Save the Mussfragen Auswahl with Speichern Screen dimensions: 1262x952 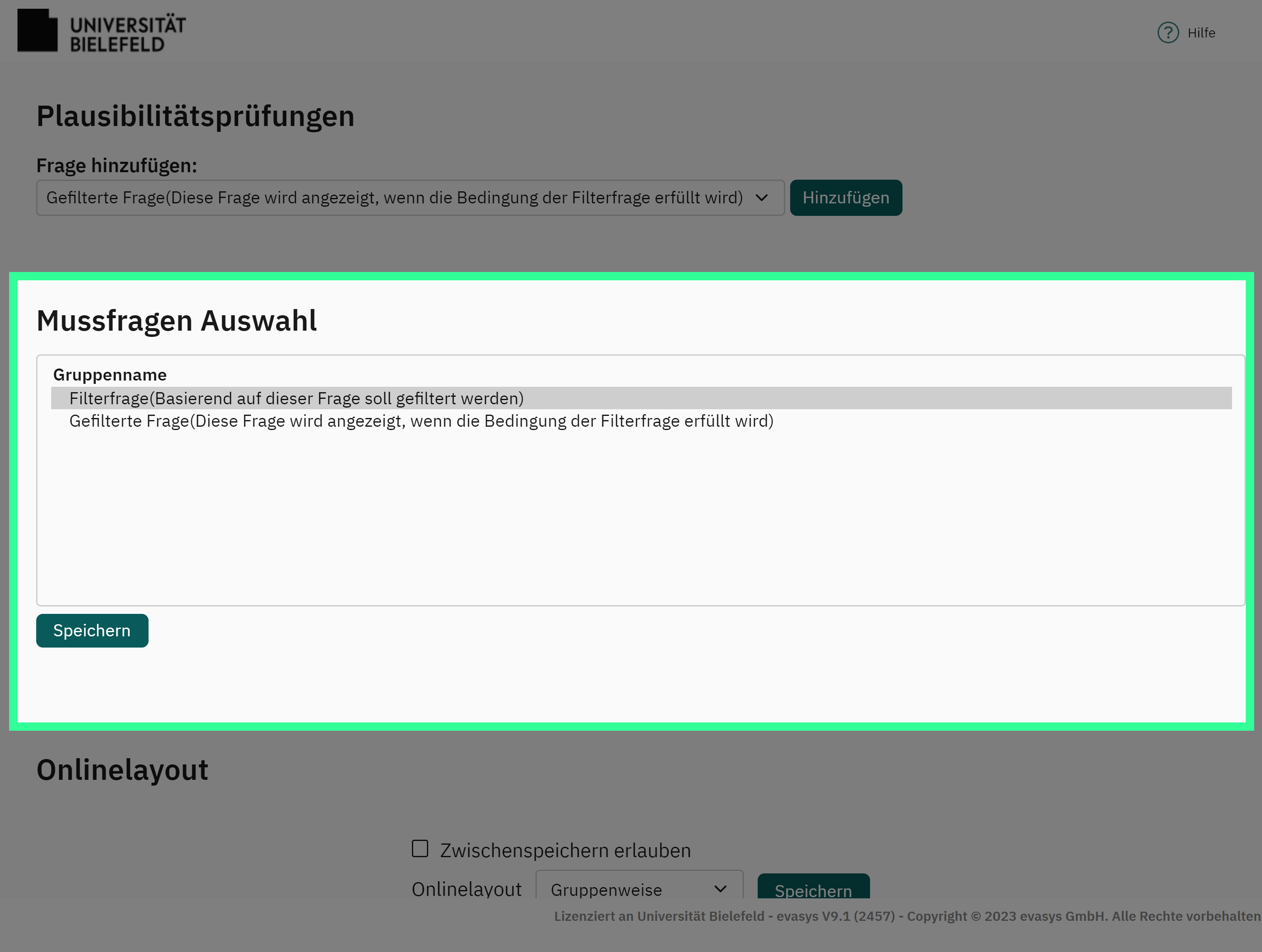coord(92,630)
